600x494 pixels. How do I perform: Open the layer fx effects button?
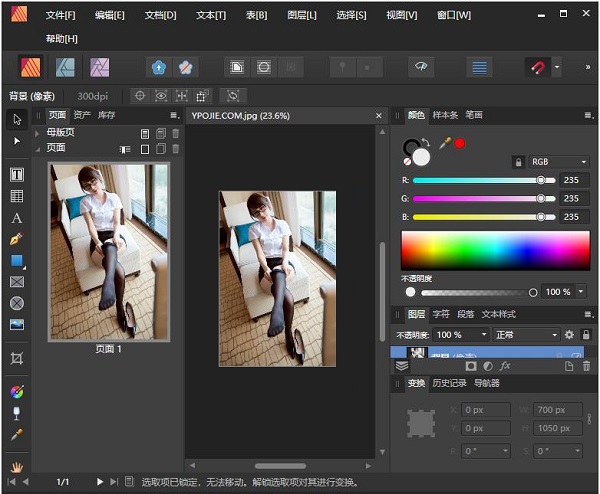[505, 366]
